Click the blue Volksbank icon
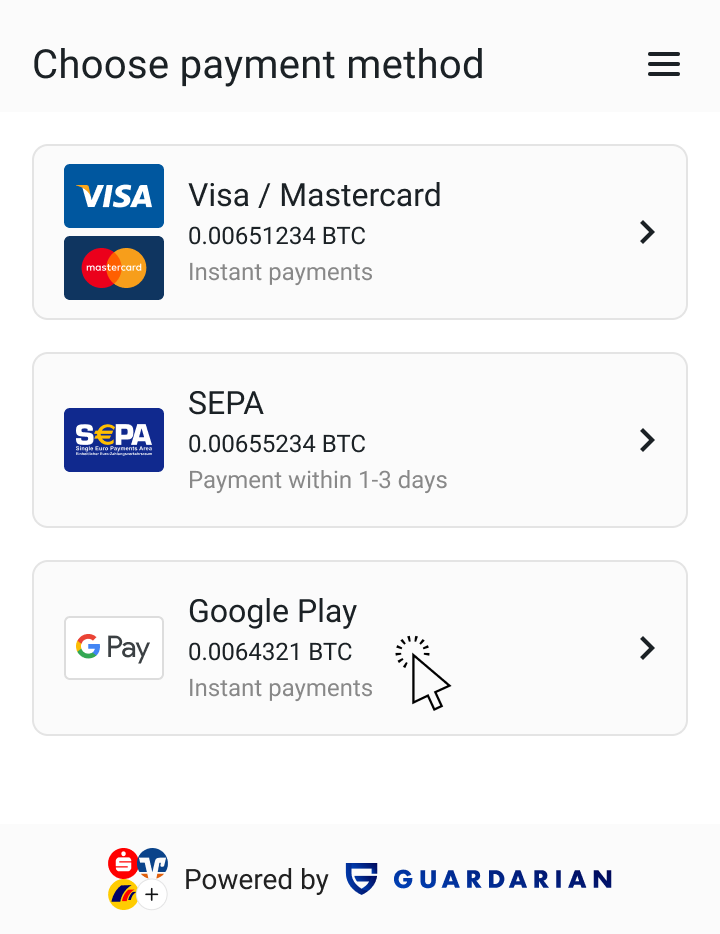This screenshot has width=720, height=934. [x=153, y=863]
